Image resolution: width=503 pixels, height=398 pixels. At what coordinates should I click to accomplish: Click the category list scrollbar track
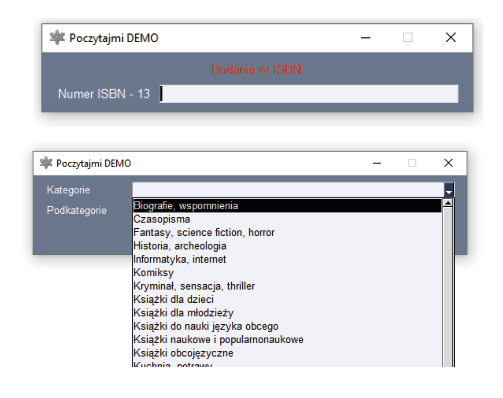pyautogui.click(x=447, y=287)
